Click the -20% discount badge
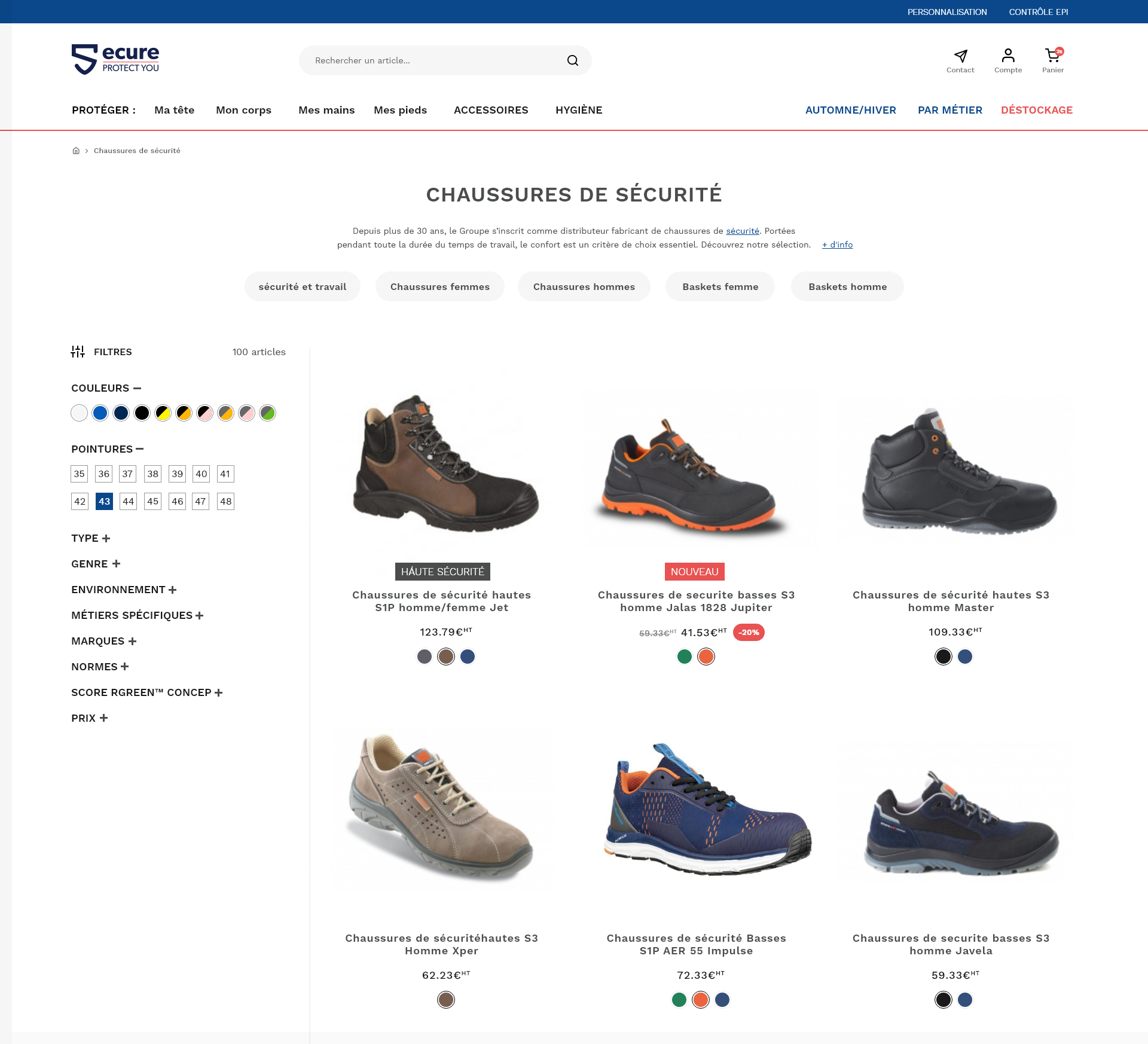Viewport: 1148px width, 1044px height. tap(749, 633)
